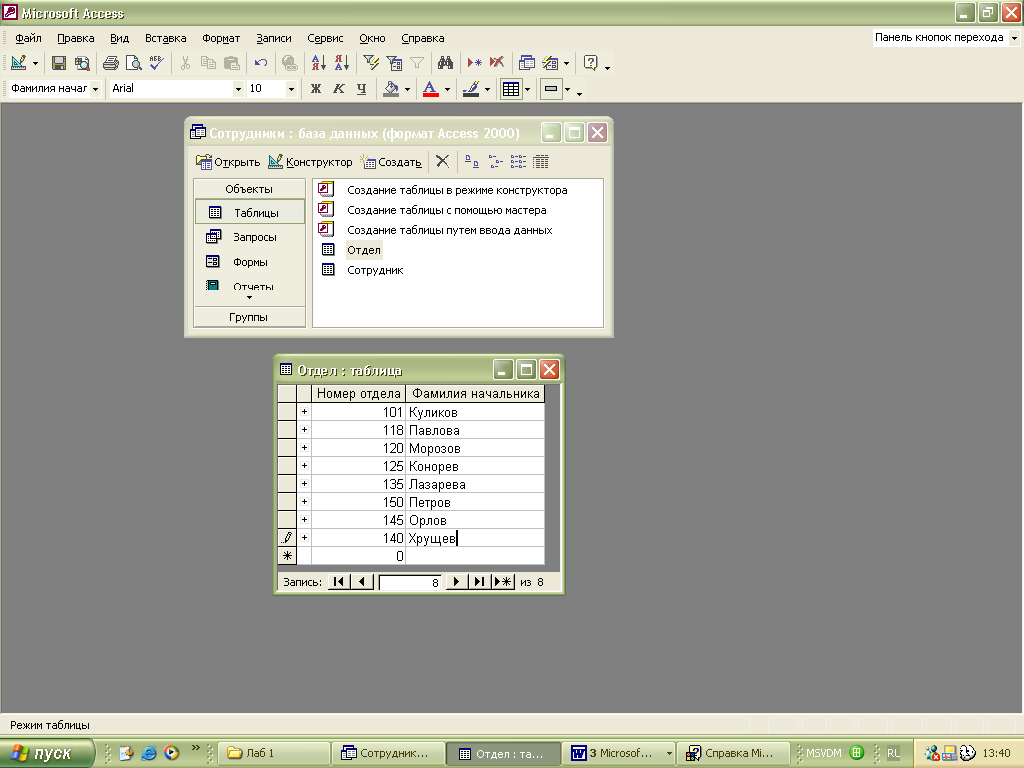Apply filter by selection icon
This screenshot has height=768, width=1024.
(x=371, y=63)
